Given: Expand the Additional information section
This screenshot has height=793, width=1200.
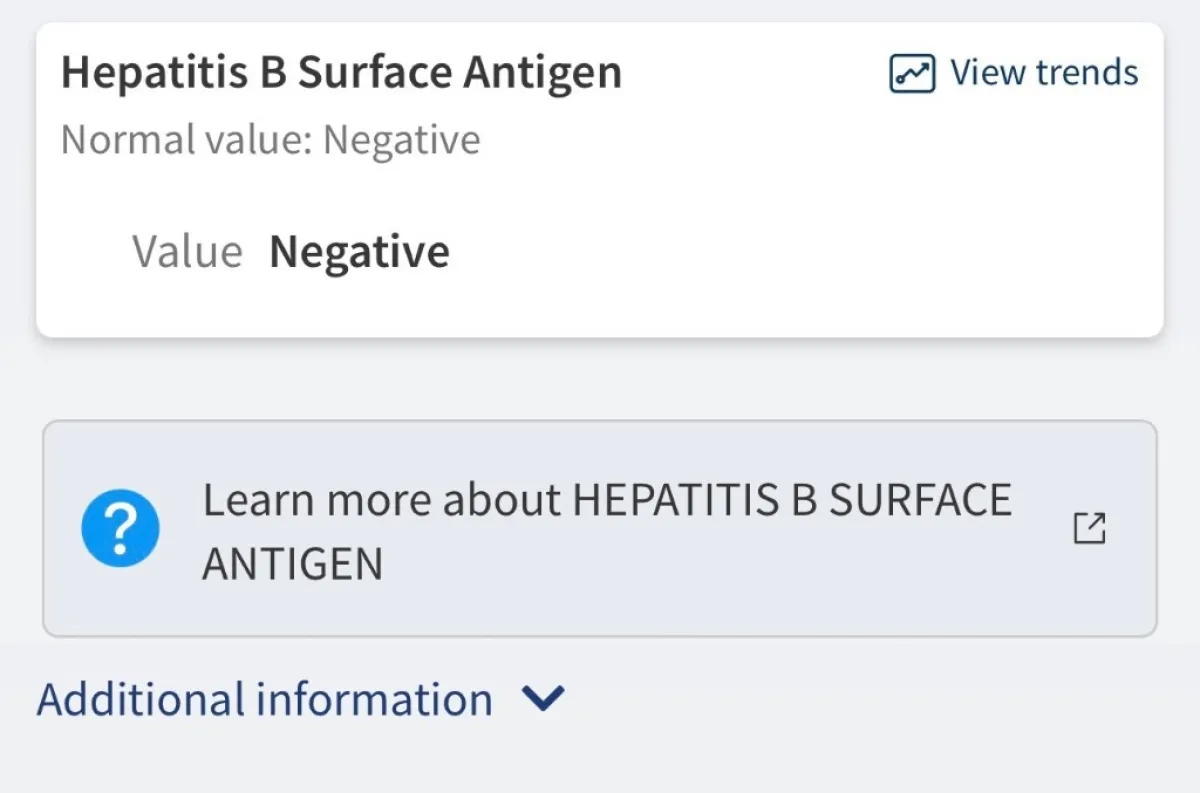Looking at the screenshot, I should (265, 699).
